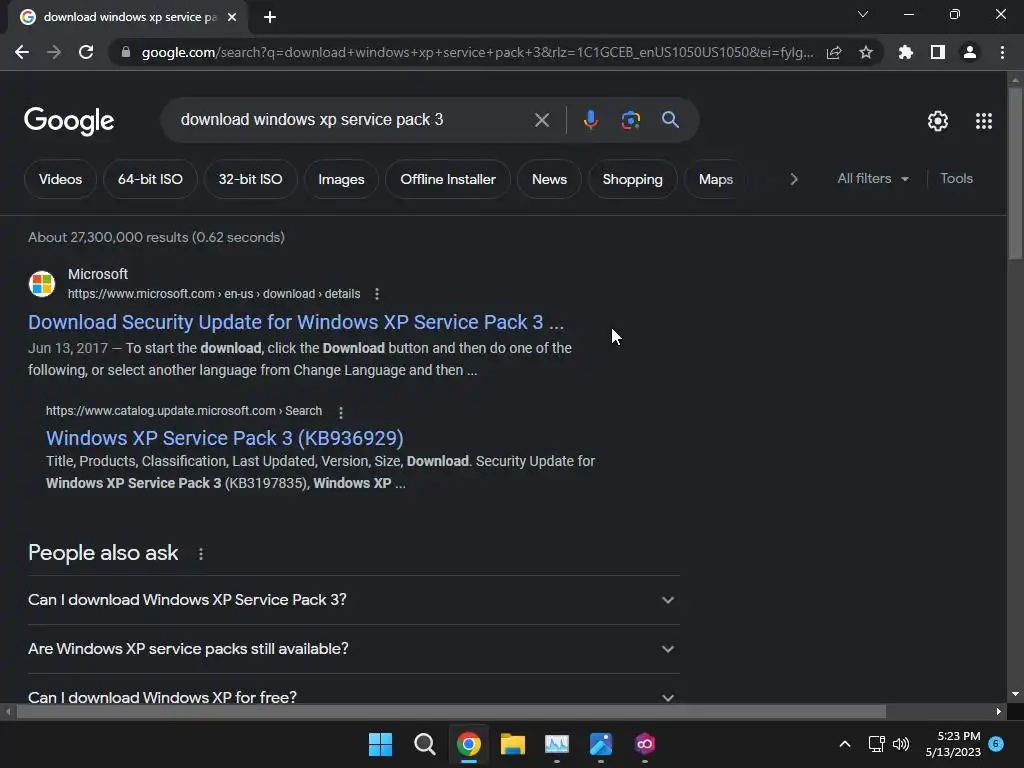The image size is (1024, 768).
Task: Open the Google apps grid
Action: [984, 121]
